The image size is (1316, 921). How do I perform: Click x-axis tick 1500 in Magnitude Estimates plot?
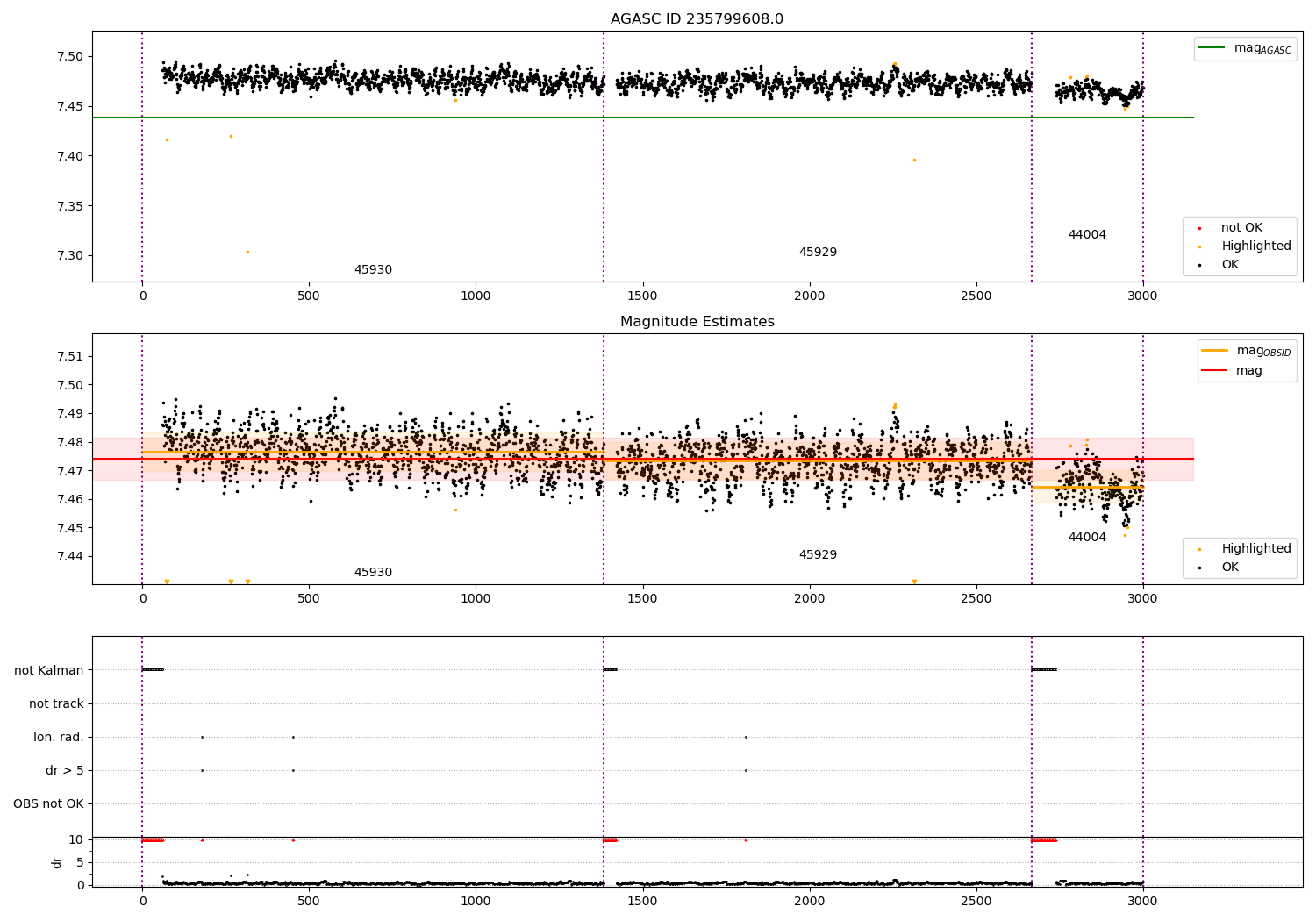coord(642,599)
